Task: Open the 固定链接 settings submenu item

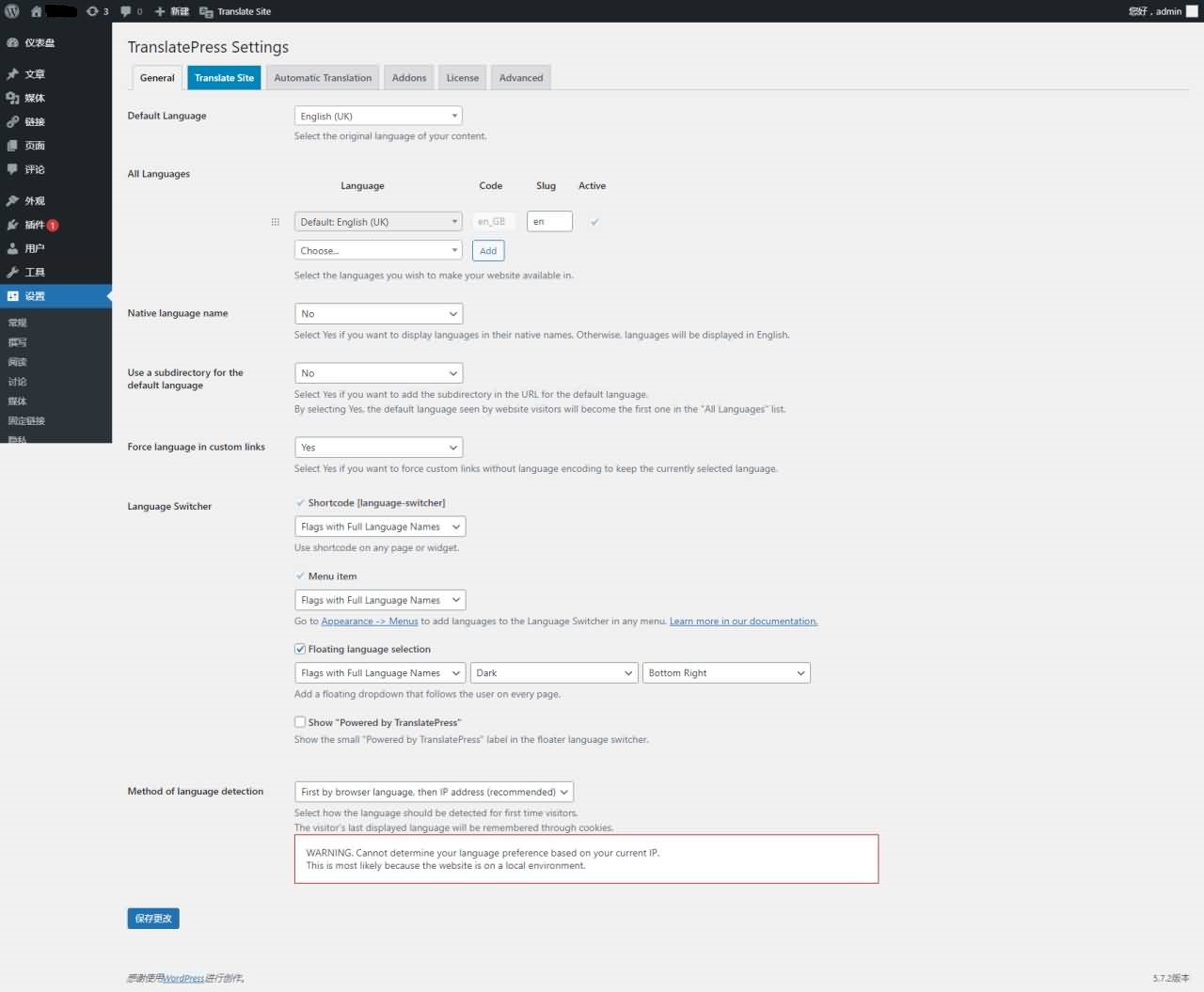Action: (26, 420)
